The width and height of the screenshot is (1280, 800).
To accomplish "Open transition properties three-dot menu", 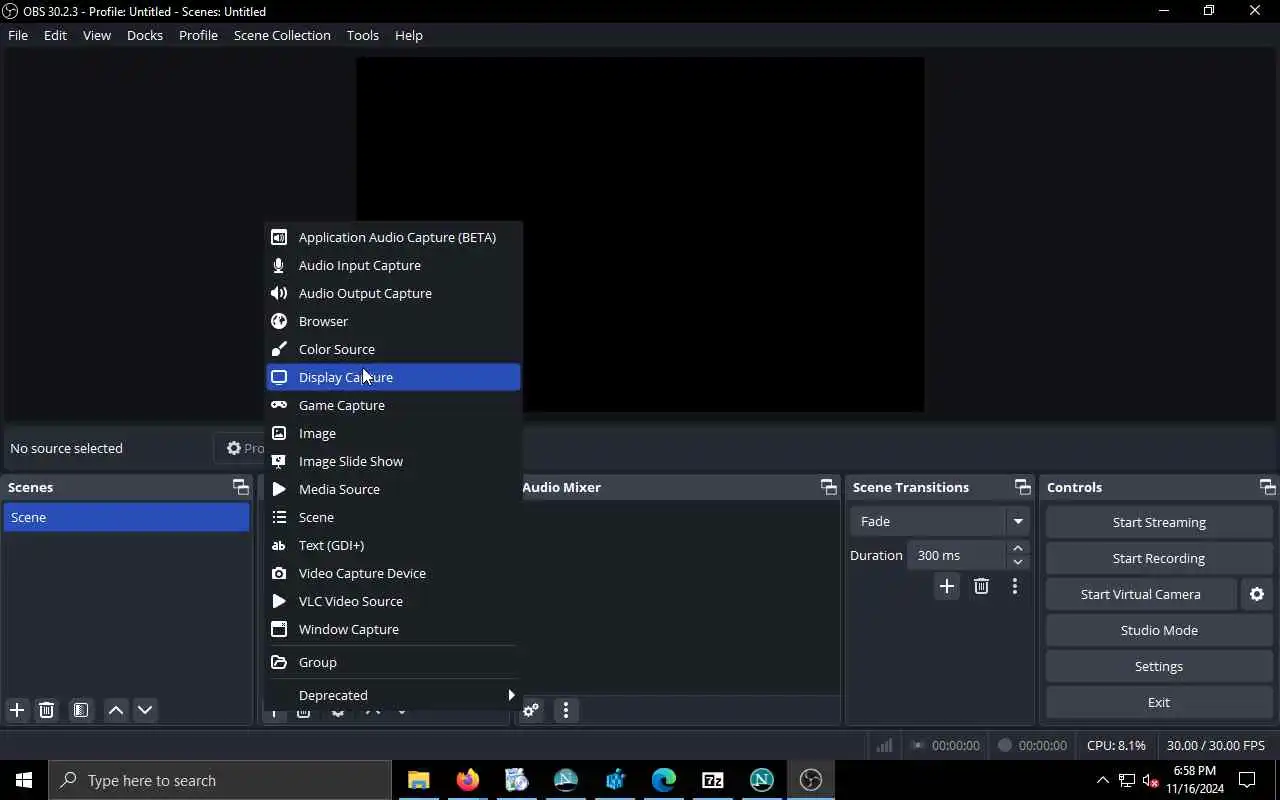I will coord(1015,586).
